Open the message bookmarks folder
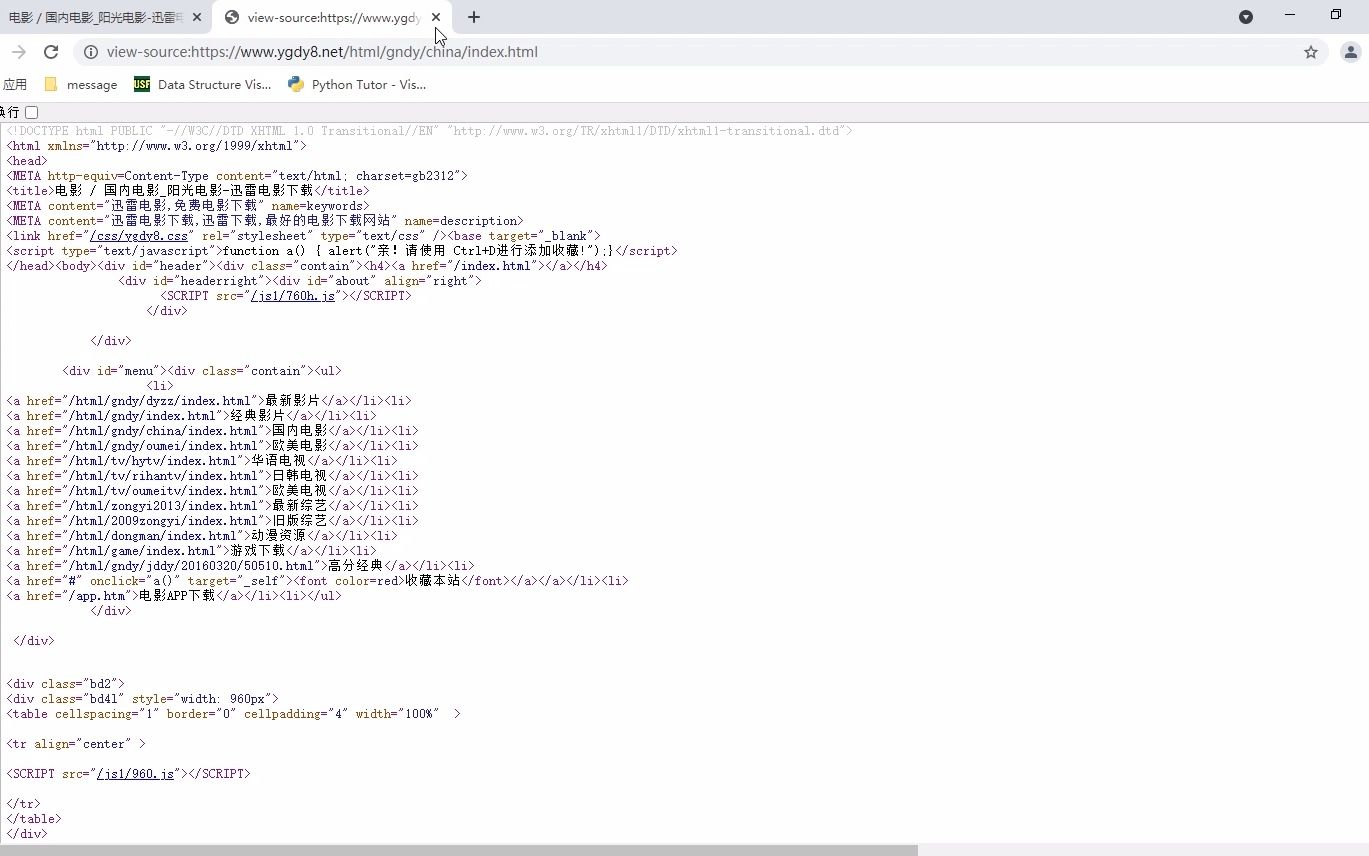 pos(81,85)
